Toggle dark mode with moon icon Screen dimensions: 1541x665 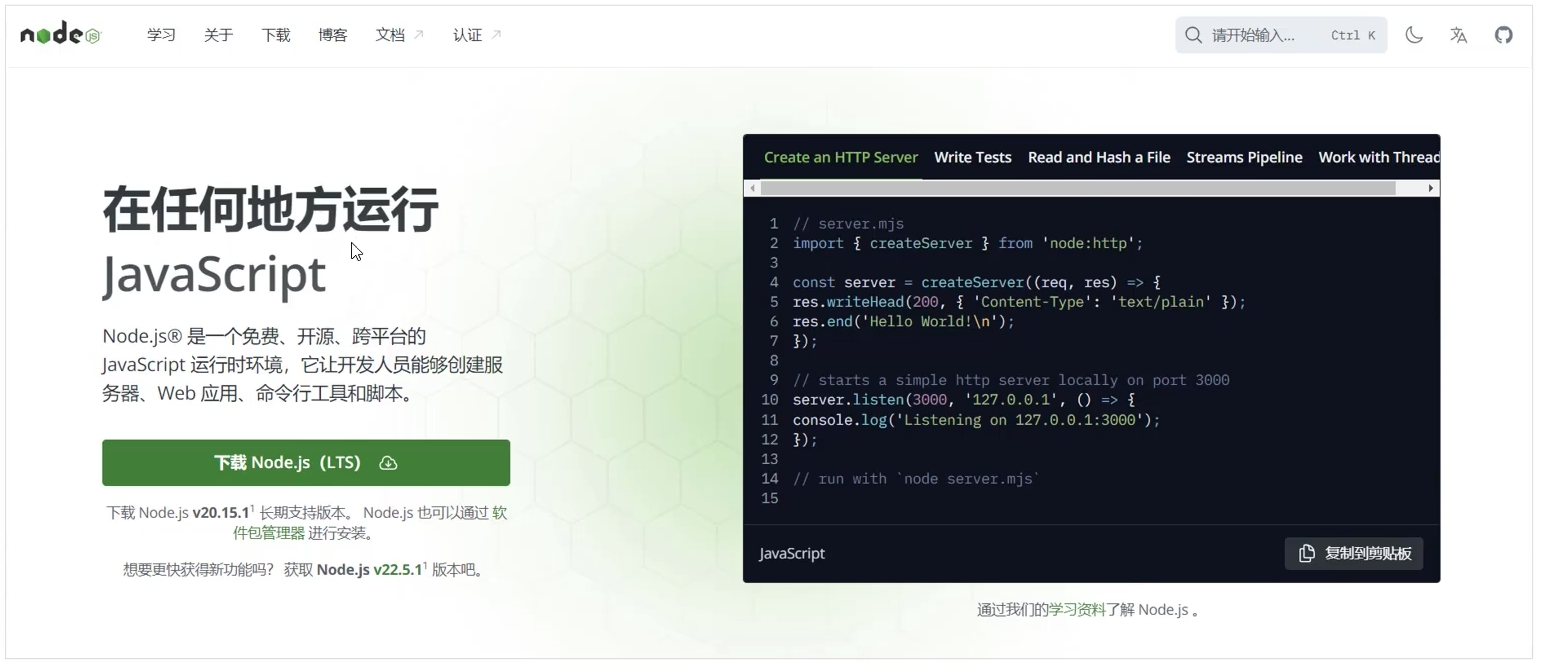point(1414,35)
